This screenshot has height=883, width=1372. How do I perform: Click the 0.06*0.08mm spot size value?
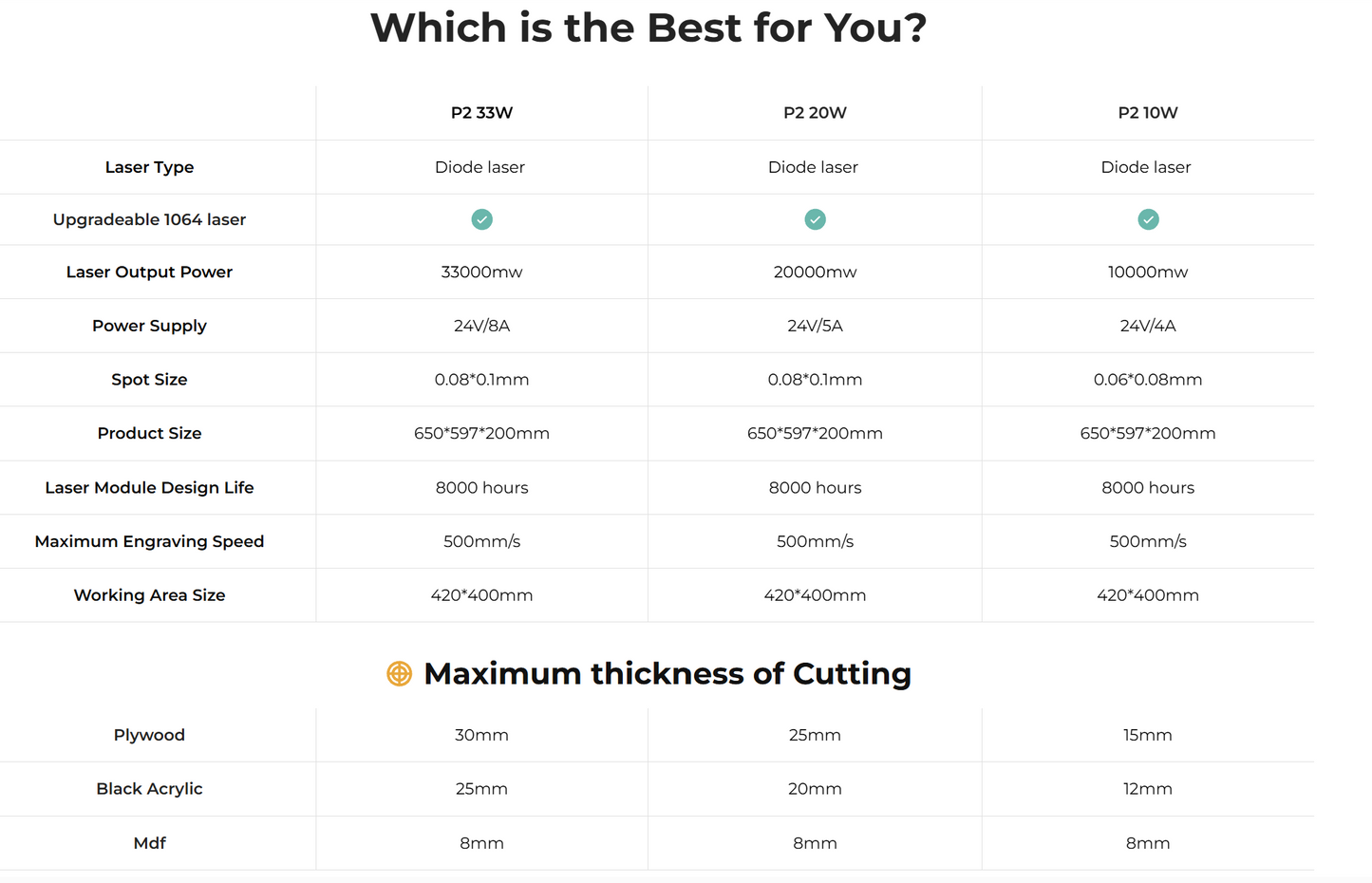click(x=1148, y=380)
